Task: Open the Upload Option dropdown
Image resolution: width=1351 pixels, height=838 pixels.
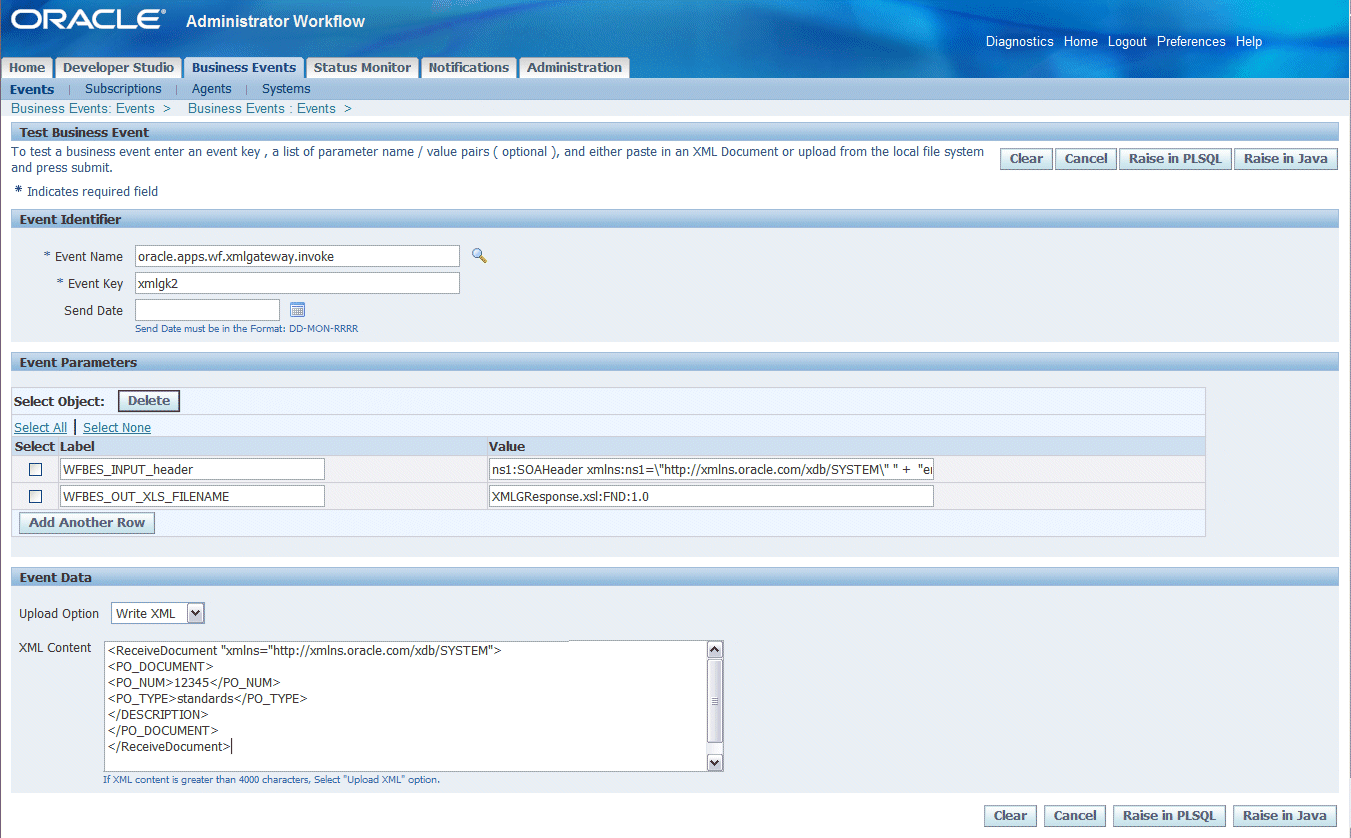Action: (158, 613)
